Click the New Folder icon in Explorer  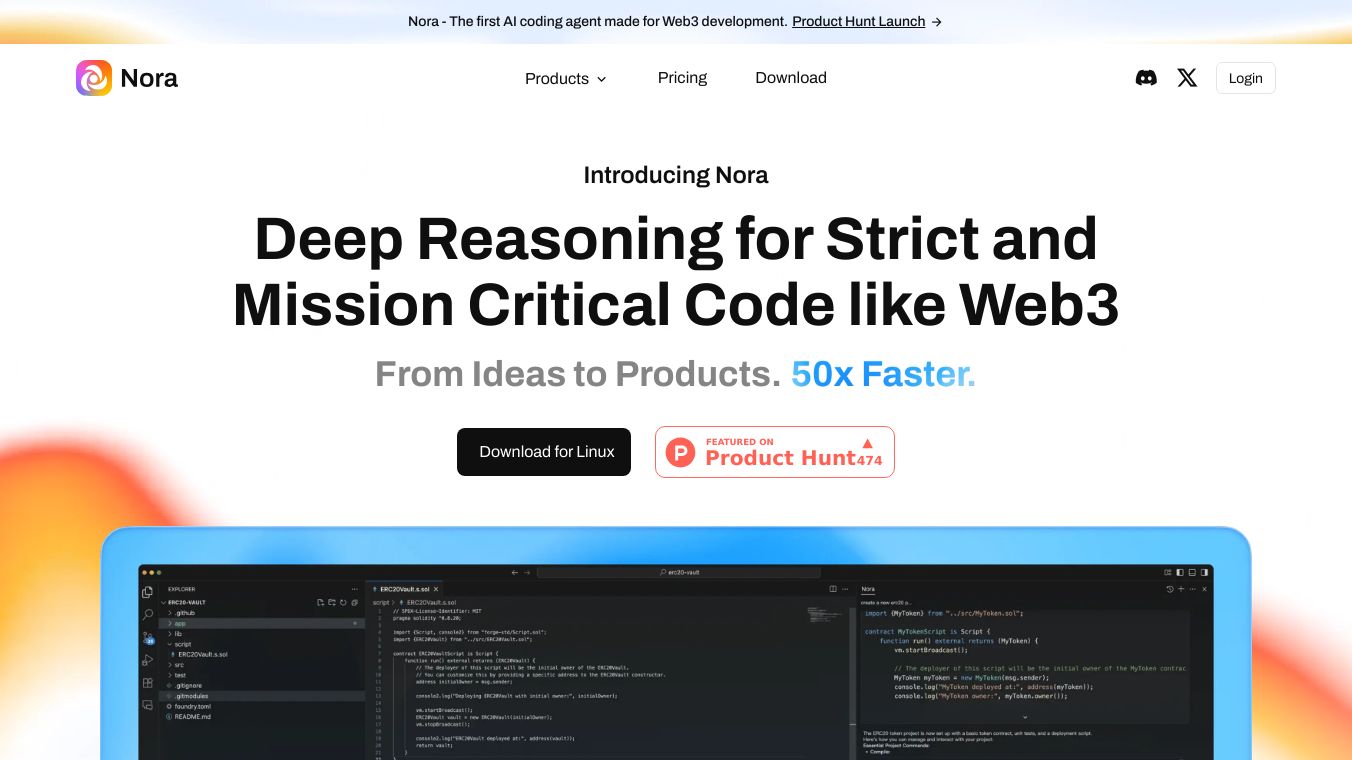pos(331,603)
